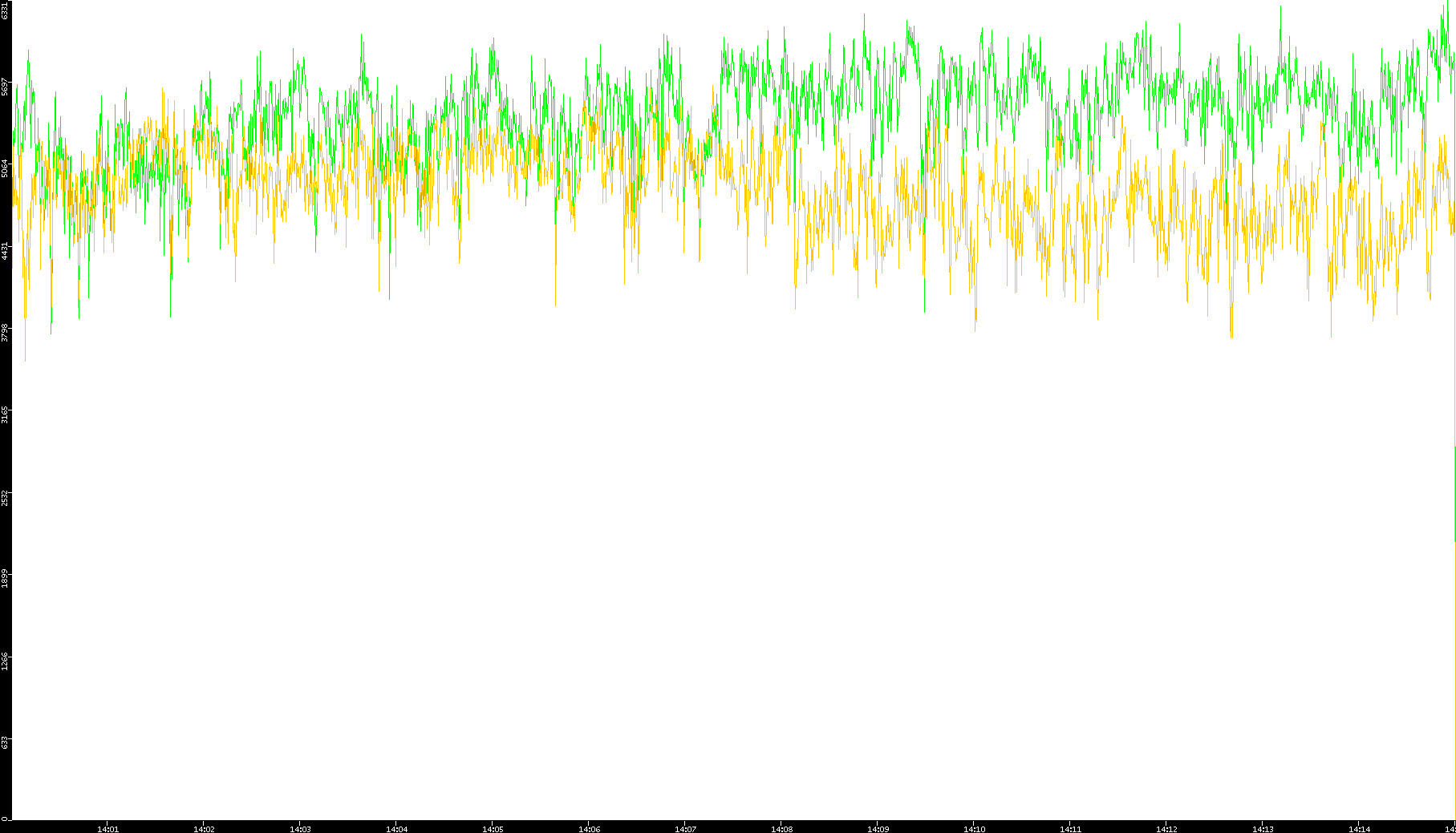Jump to the 14:07 time marker

pos(685,828)
